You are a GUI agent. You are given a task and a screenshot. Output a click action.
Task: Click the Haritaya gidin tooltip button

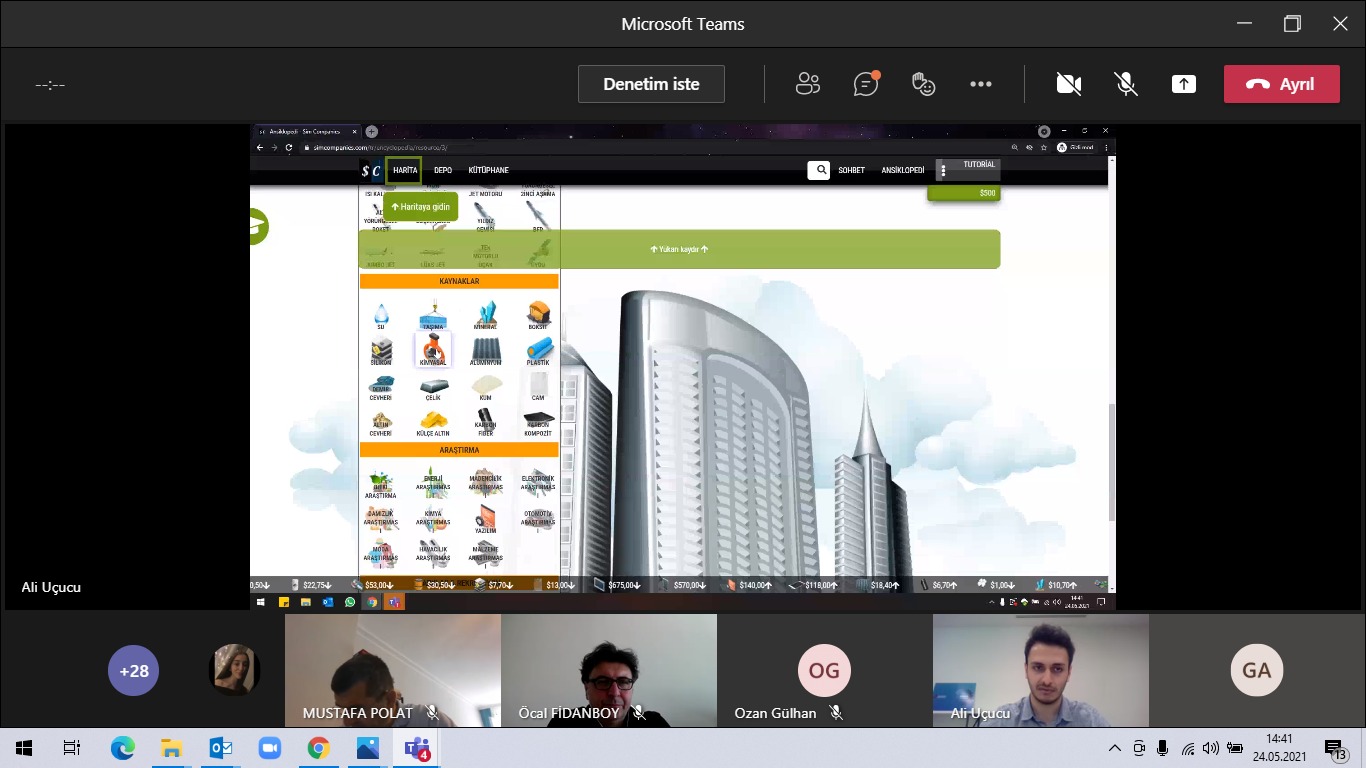[421, 207]
